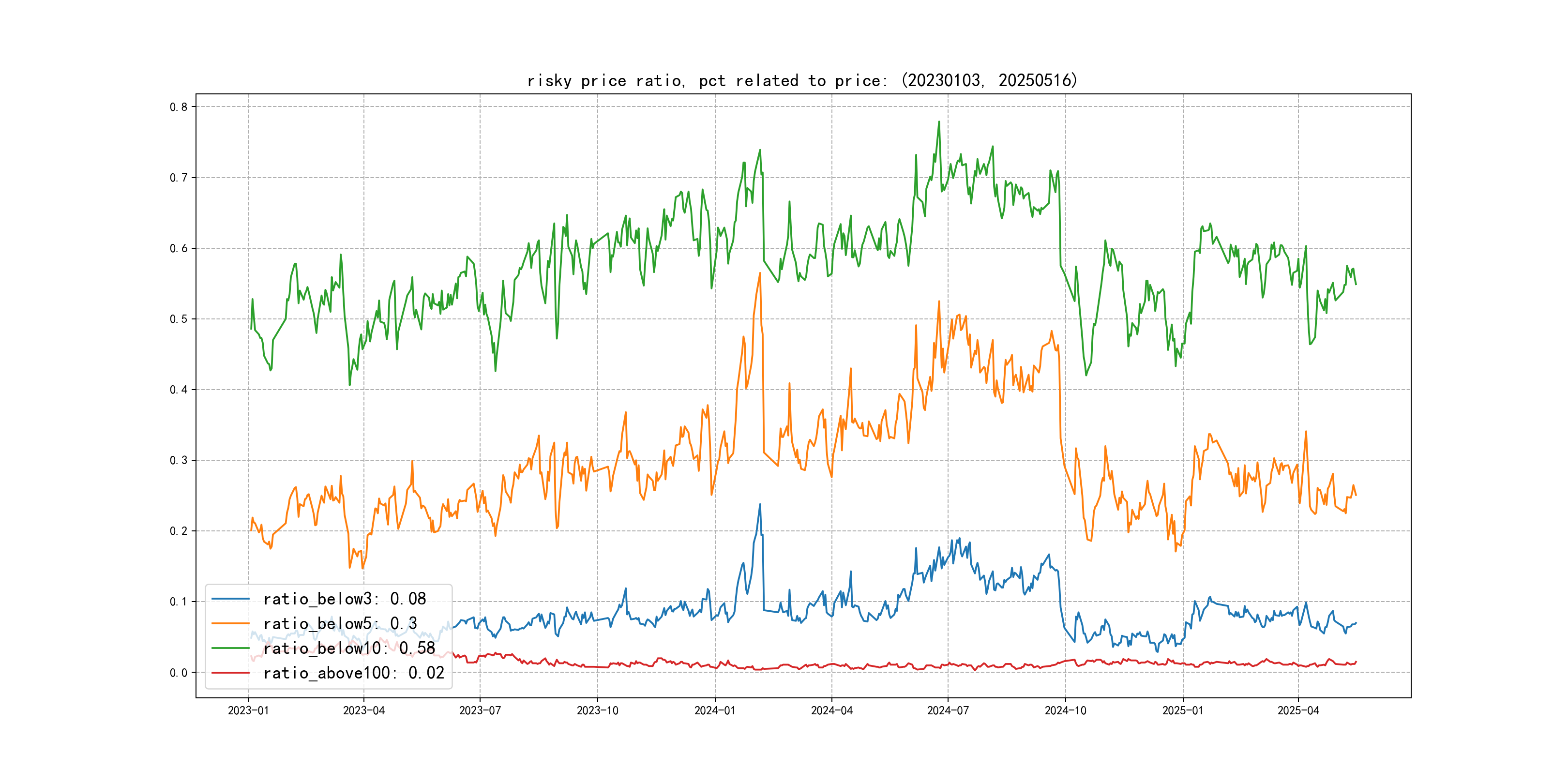Click the 0.8 y-axis tick label
The height and width of the screenshot is (784, 1568).
click(179, 107)
